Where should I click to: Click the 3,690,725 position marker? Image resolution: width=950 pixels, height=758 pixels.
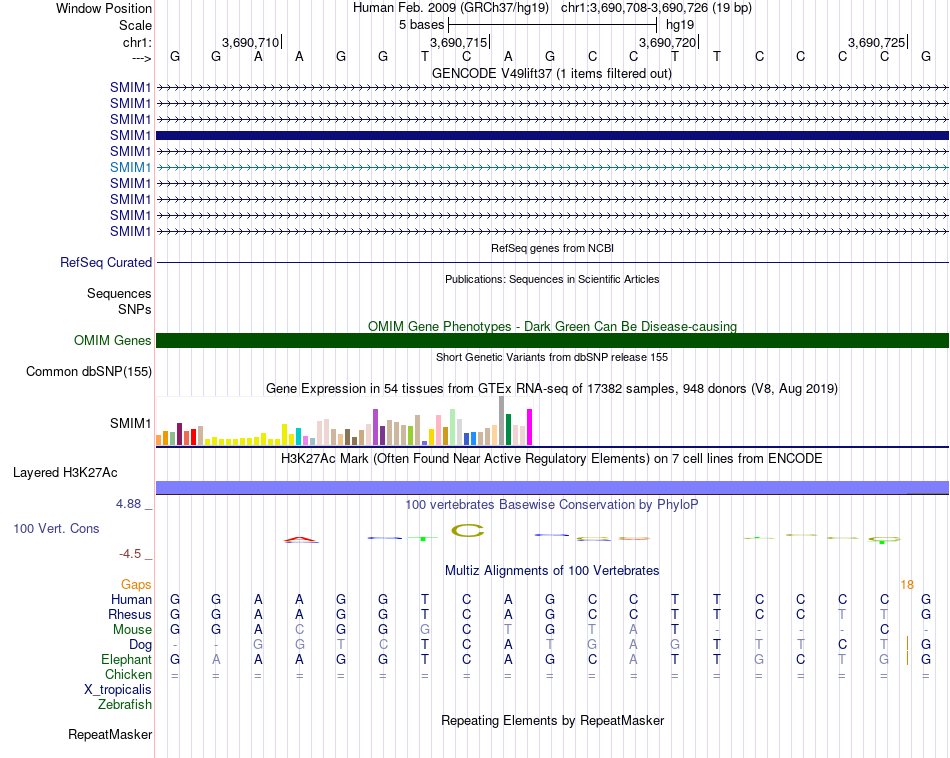pyautogui.click(x=876, y=42)
